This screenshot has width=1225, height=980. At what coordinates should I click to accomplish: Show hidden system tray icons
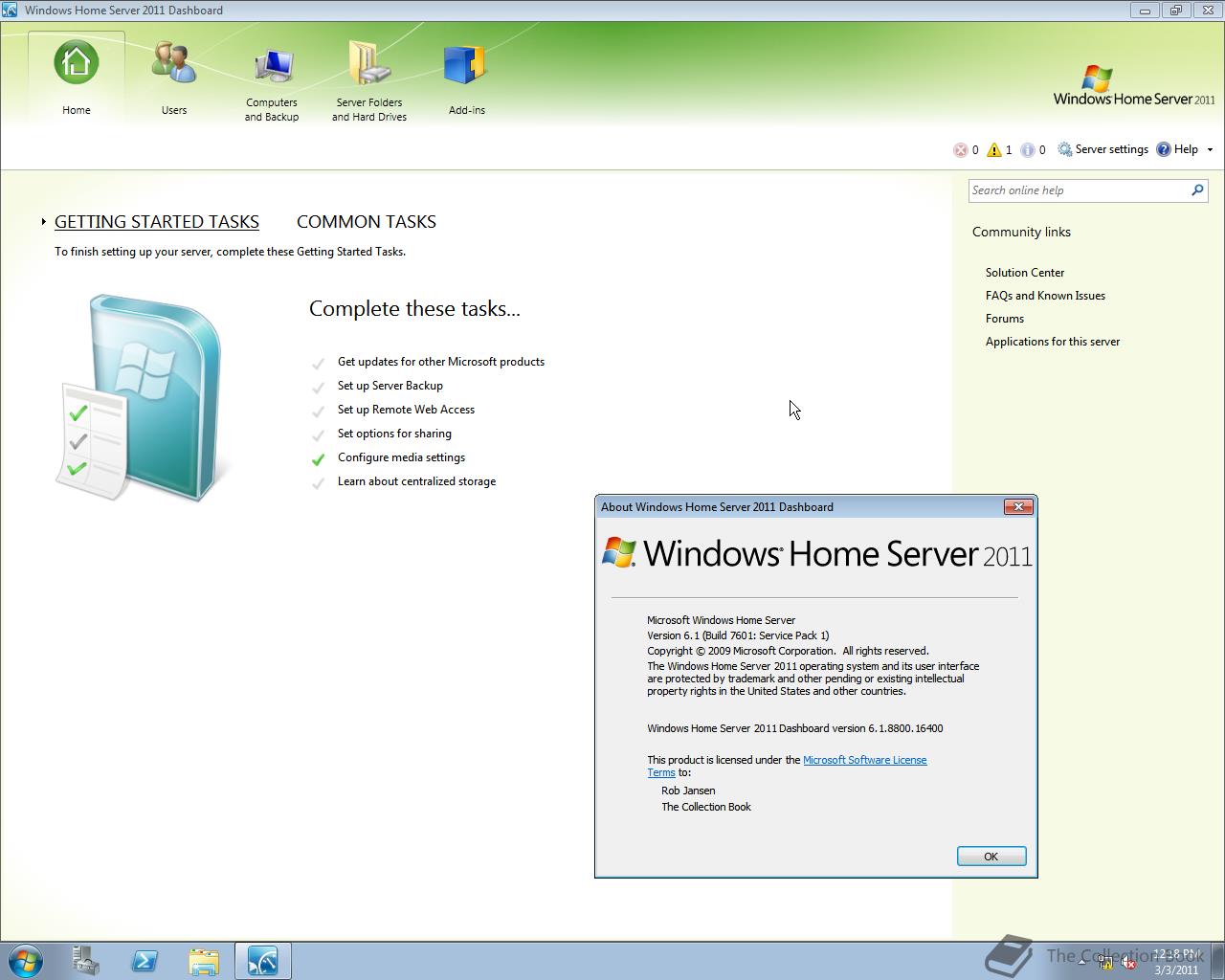pos(1081,962)
